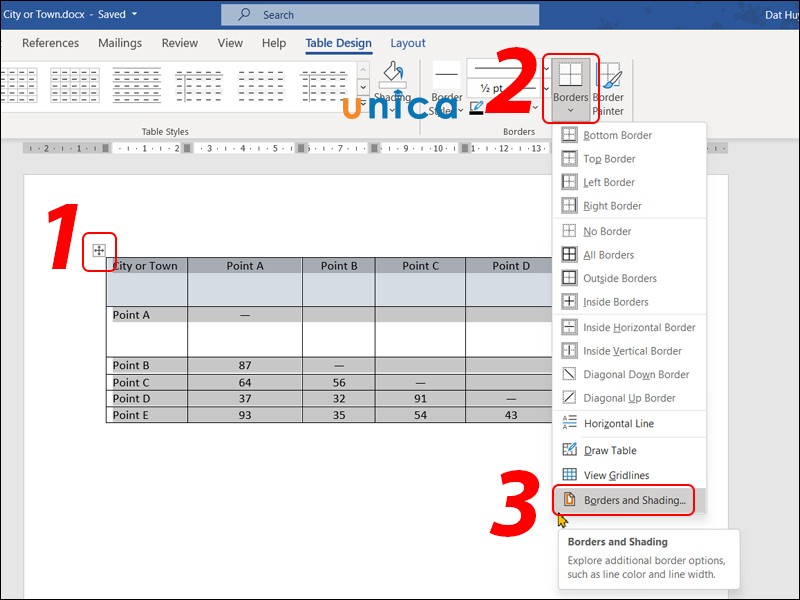Select Outside Borders in dropdown list

click(x=619, y=278)
